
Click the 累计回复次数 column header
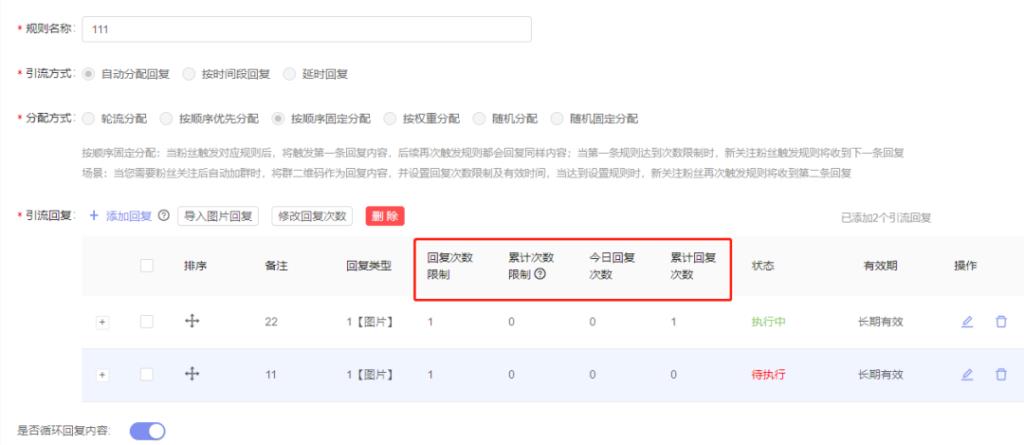[x=694, y=266]
